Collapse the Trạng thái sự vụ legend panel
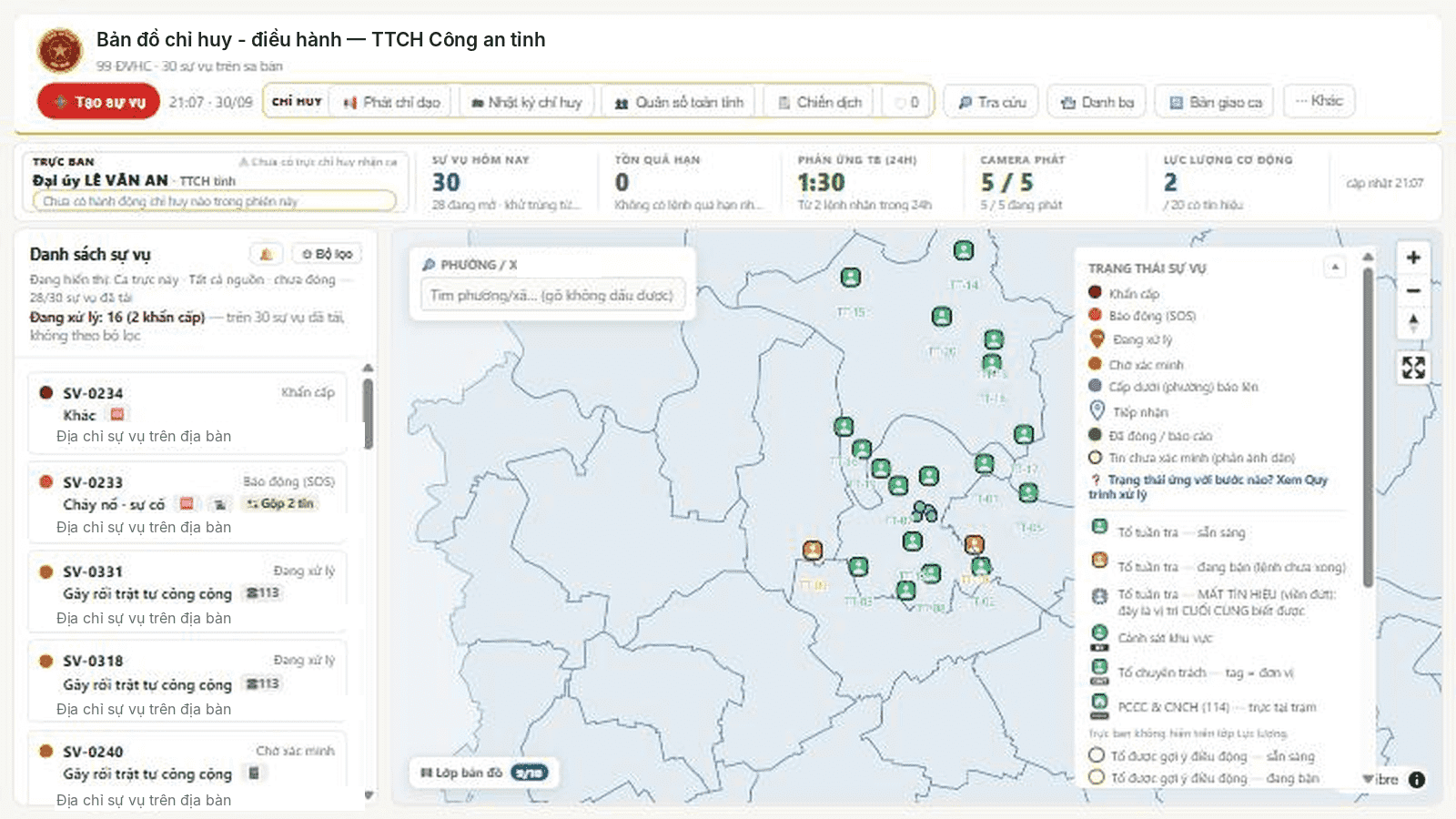This screenshot has height=819, width=1456. coord(1334,268)
